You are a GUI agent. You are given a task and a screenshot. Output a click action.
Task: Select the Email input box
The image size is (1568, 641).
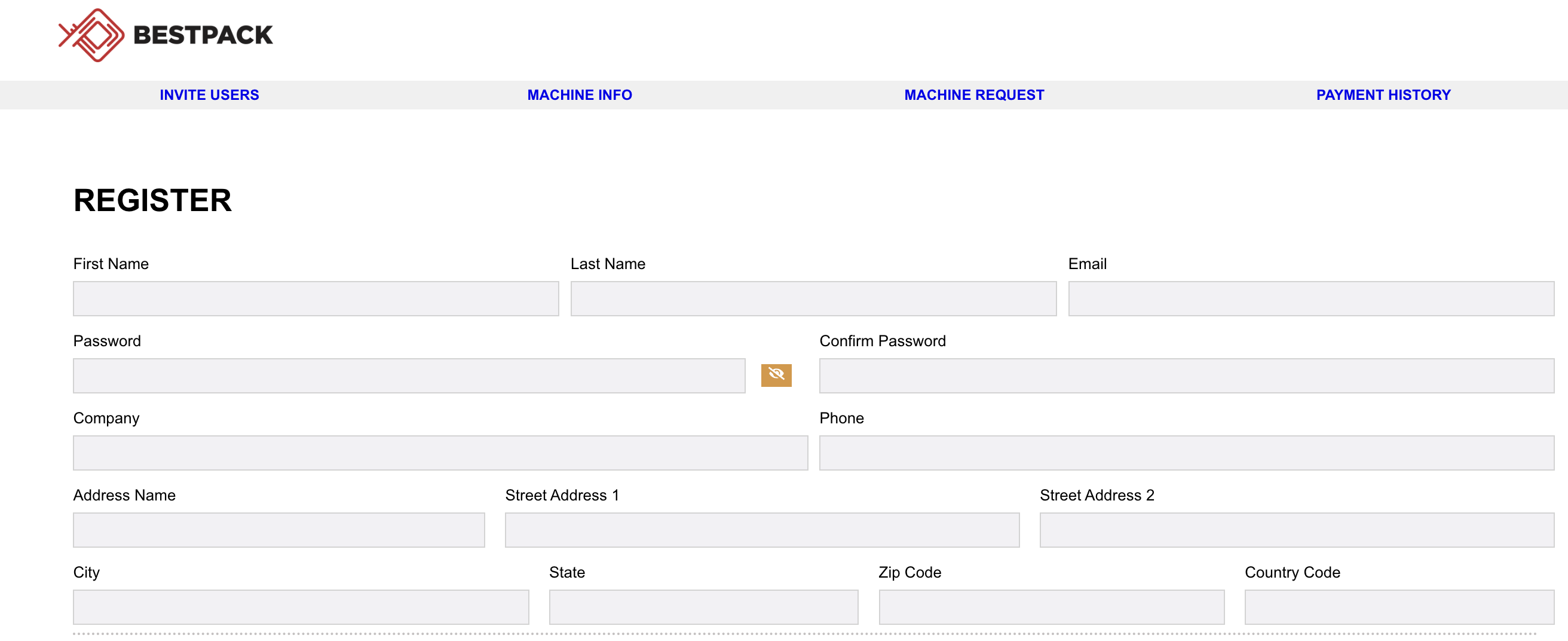click(x=1310, y=298)
